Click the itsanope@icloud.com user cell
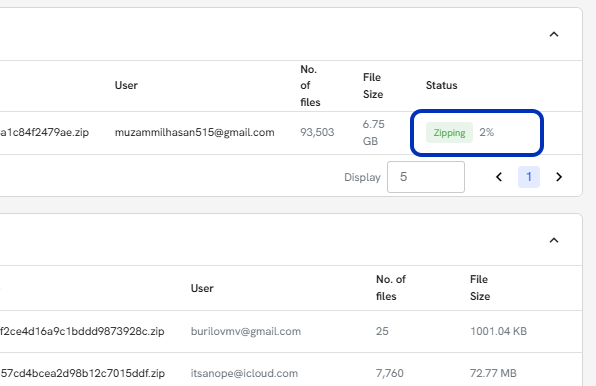 point(244,373)
